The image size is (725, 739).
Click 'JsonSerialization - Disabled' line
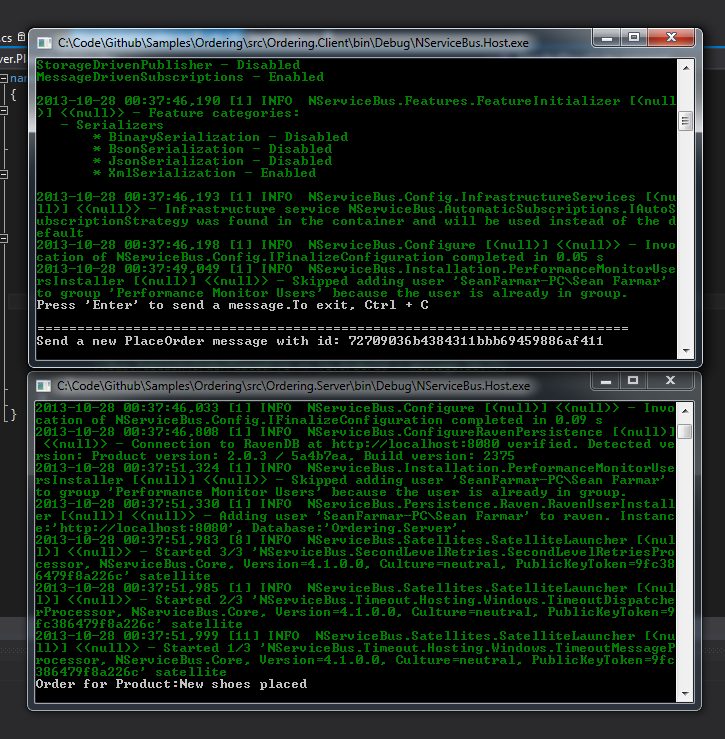(x=213, y=161)
